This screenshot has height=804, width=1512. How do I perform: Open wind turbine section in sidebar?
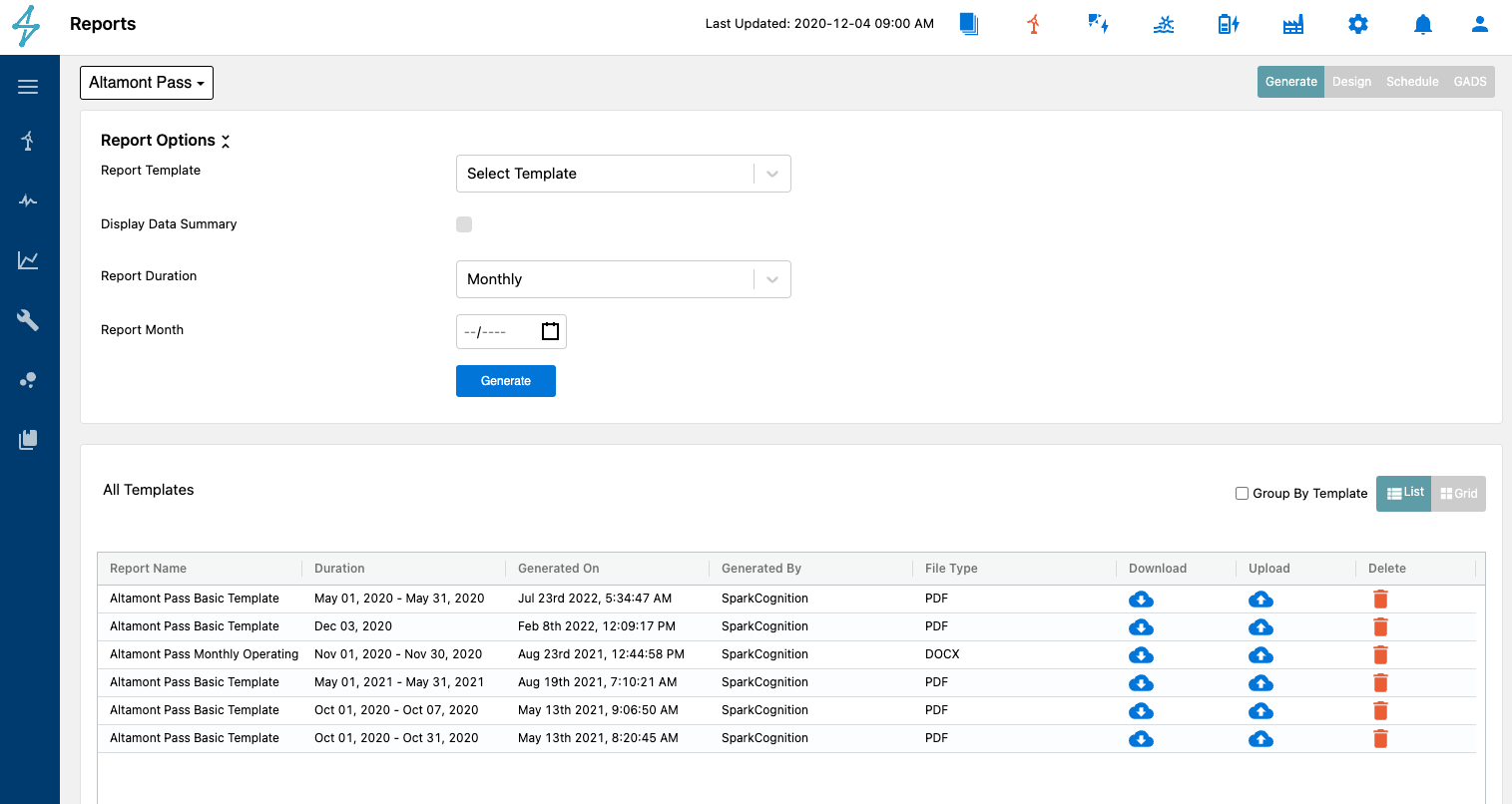(x=28, y=141)
